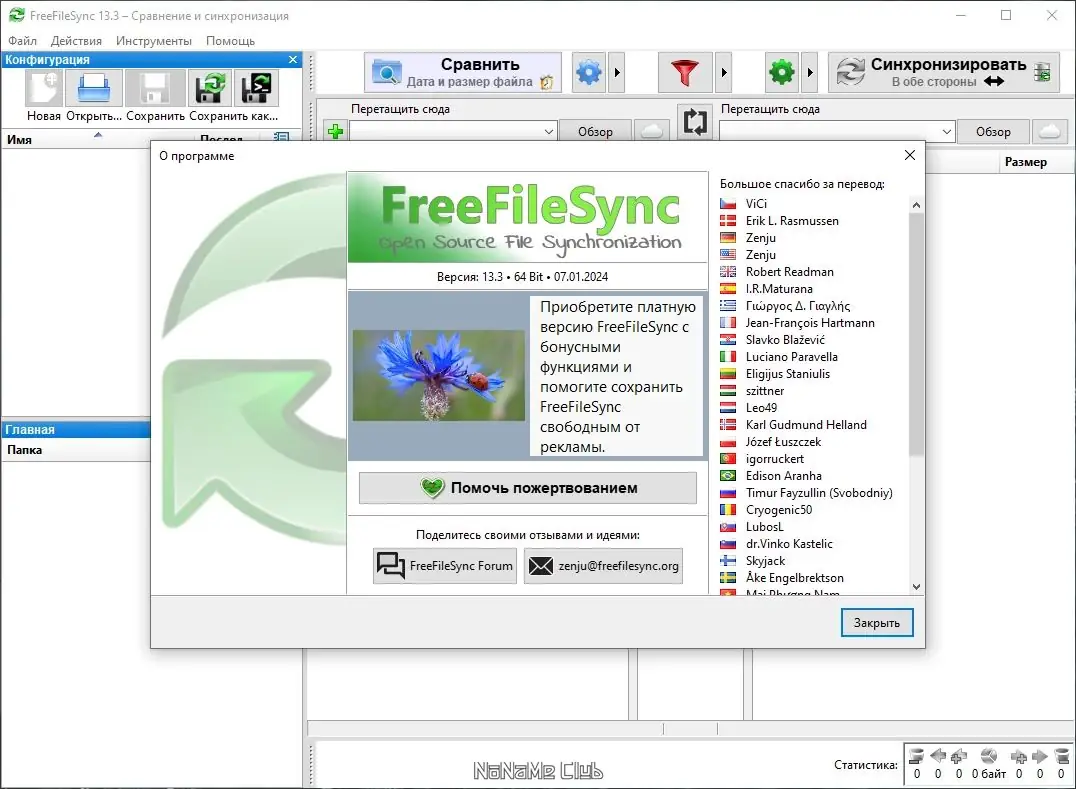Open the Инструменты menu

point(154,40)
